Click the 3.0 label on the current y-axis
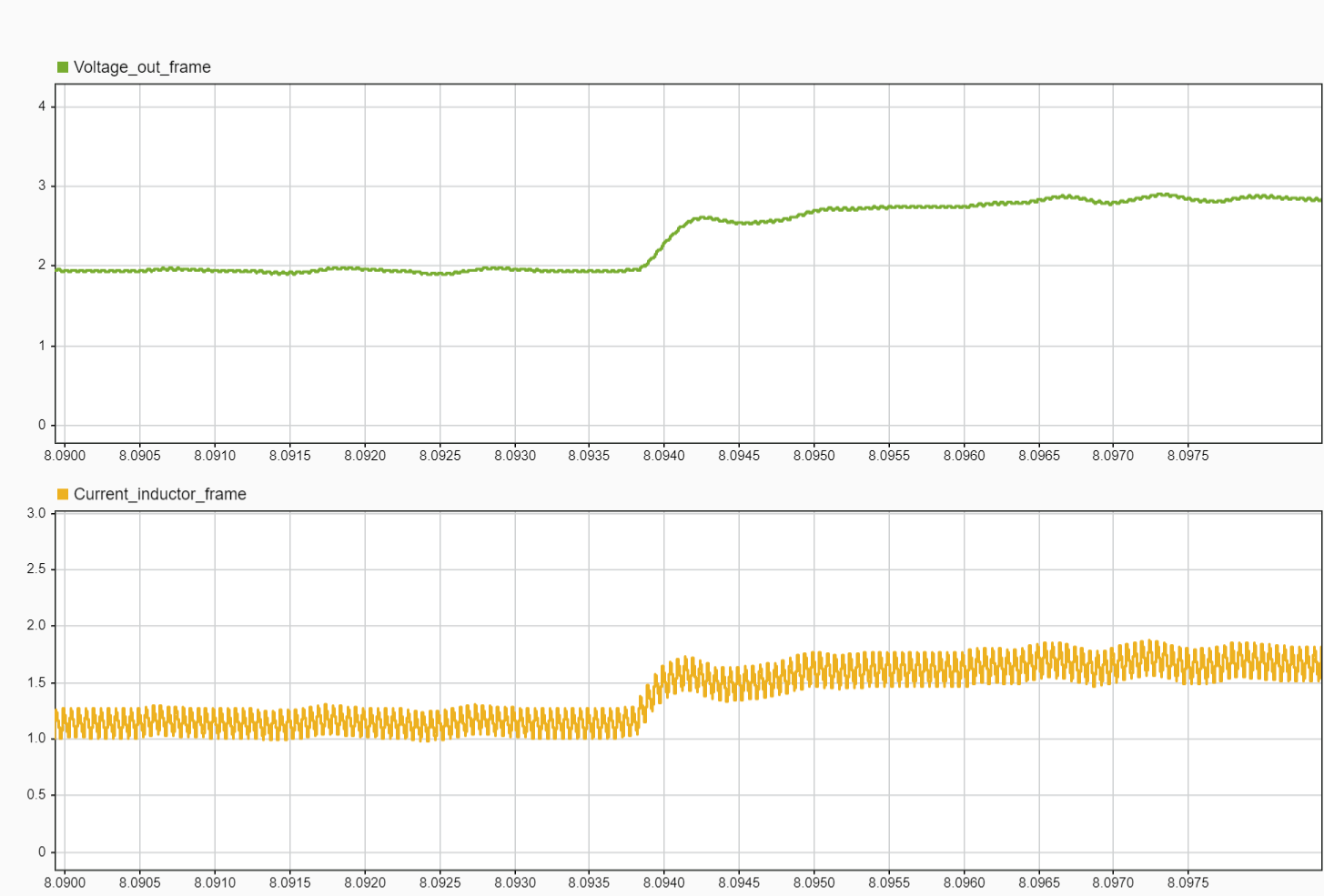 (x=36, y=513)
